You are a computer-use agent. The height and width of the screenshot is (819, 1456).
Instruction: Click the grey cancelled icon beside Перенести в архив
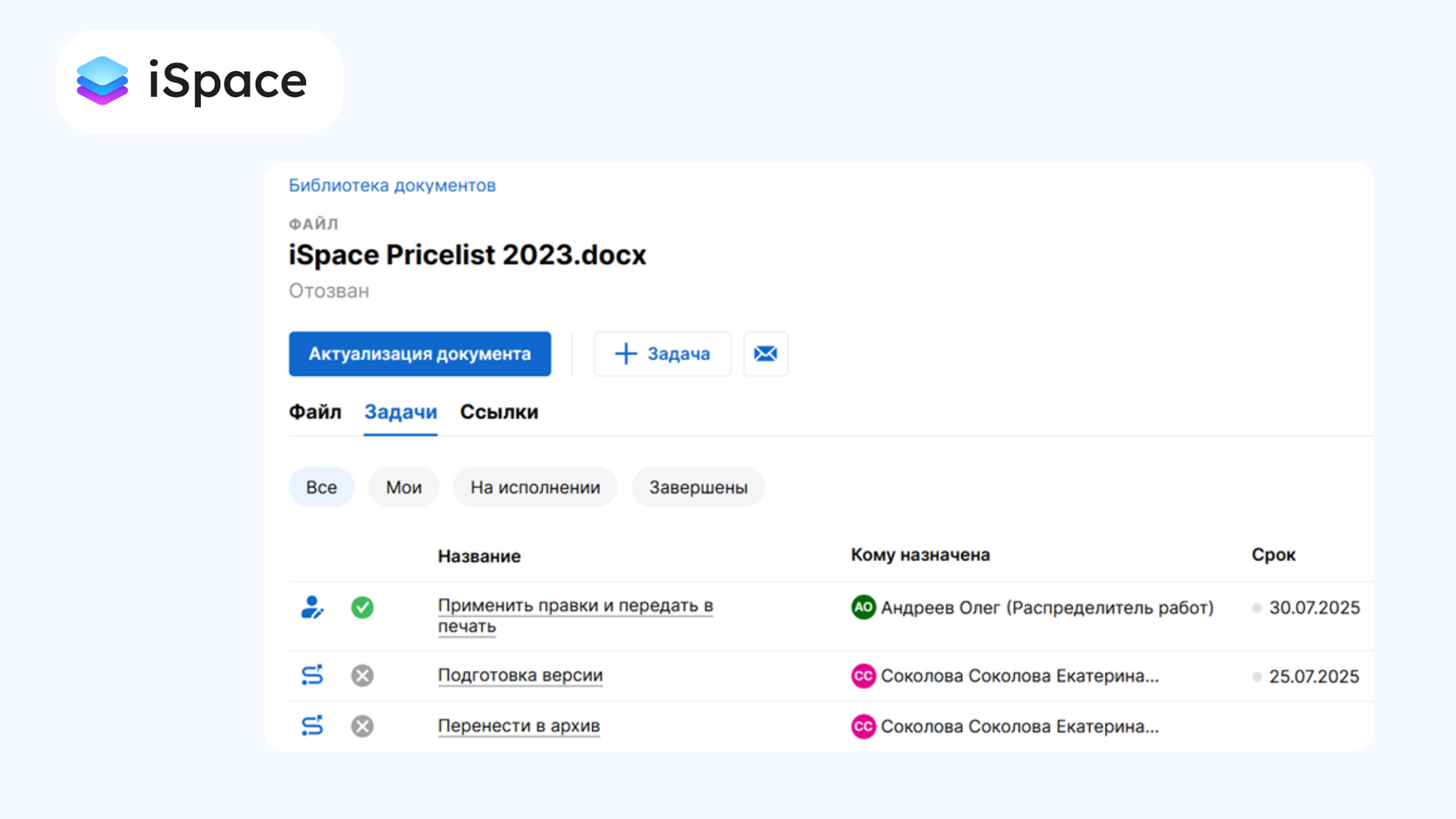click(362, 725)
